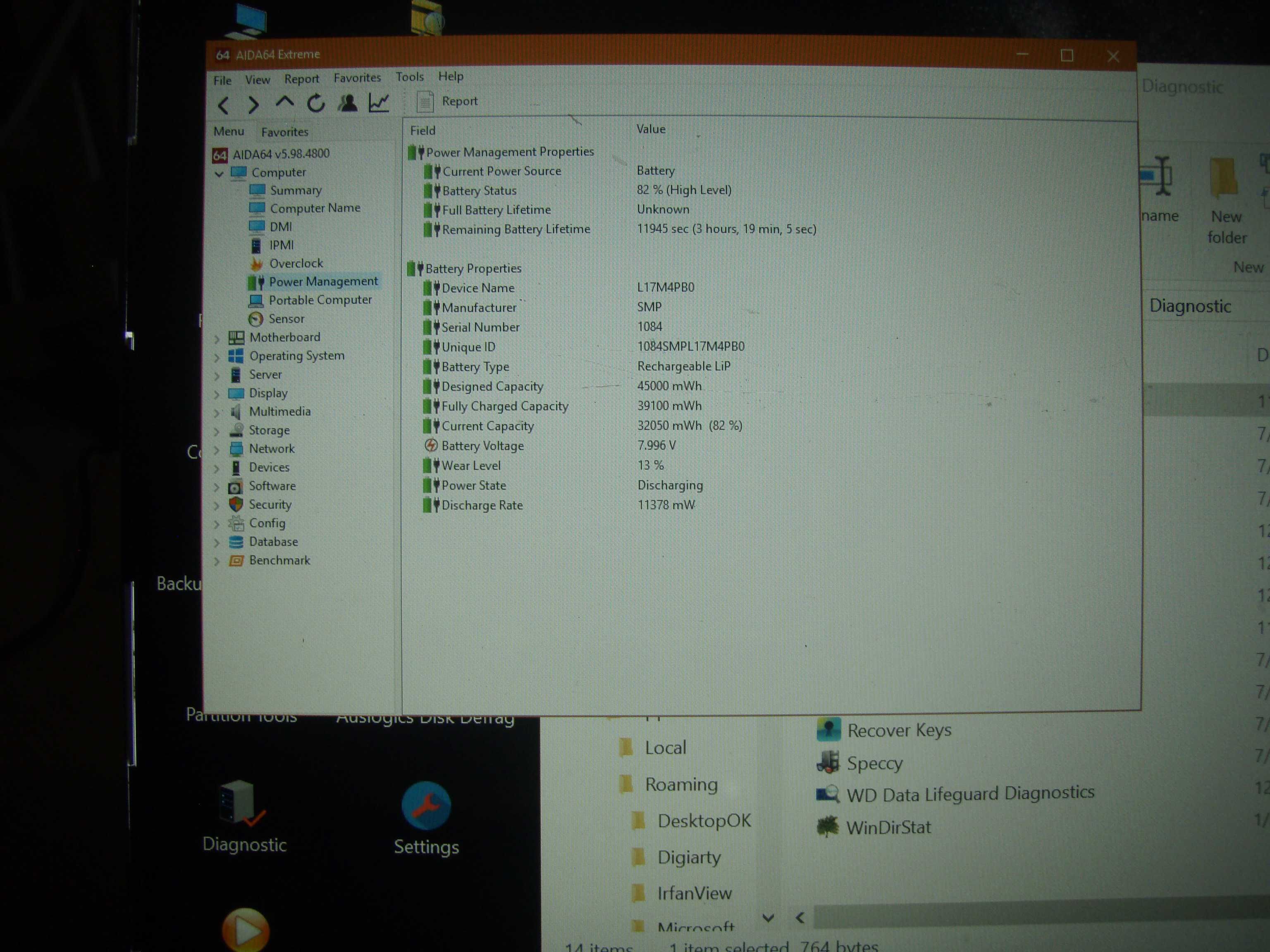Expand the Multimedia tree node
The image size is (1270, 952).
click(217, 413)
